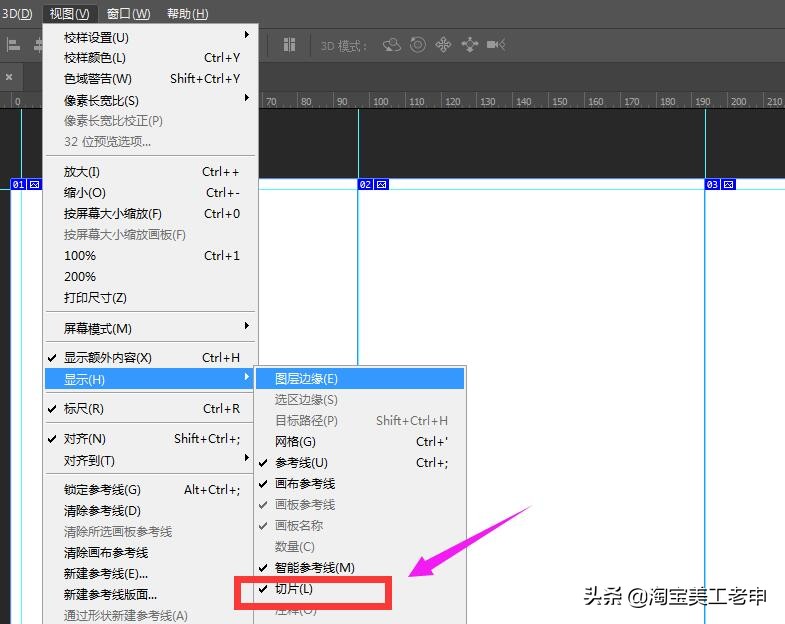Toggle 对齐(N) snapping
The height and width of the screenshot is (624, 785).
coord(151,439)
